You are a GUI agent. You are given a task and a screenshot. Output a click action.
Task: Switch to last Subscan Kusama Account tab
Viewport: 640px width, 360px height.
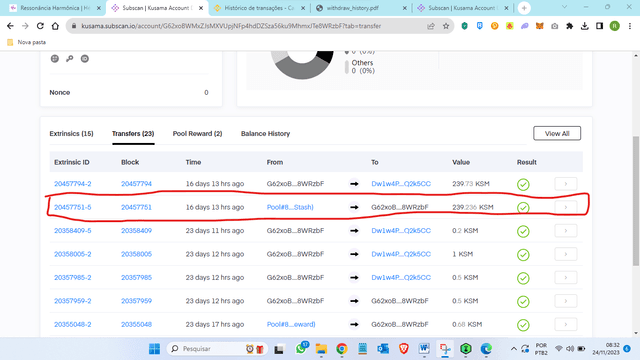pos(463,8)
